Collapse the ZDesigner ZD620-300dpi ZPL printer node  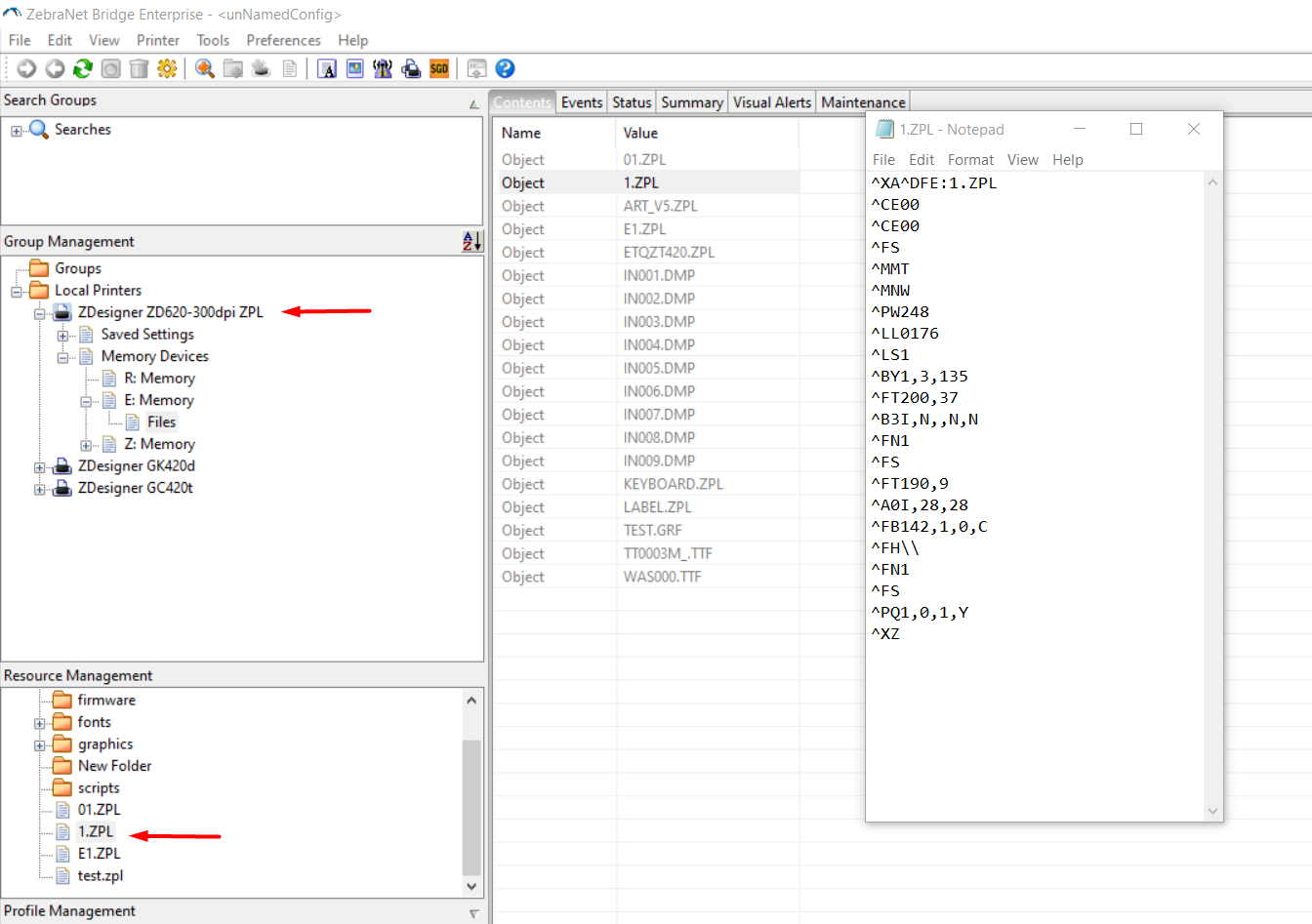pyautogui.click(x=38, y=312)
